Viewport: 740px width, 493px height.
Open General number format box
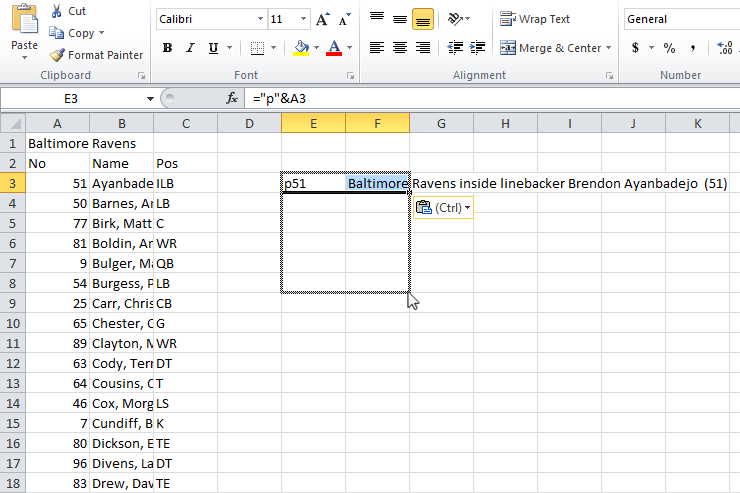click(682, 19)
